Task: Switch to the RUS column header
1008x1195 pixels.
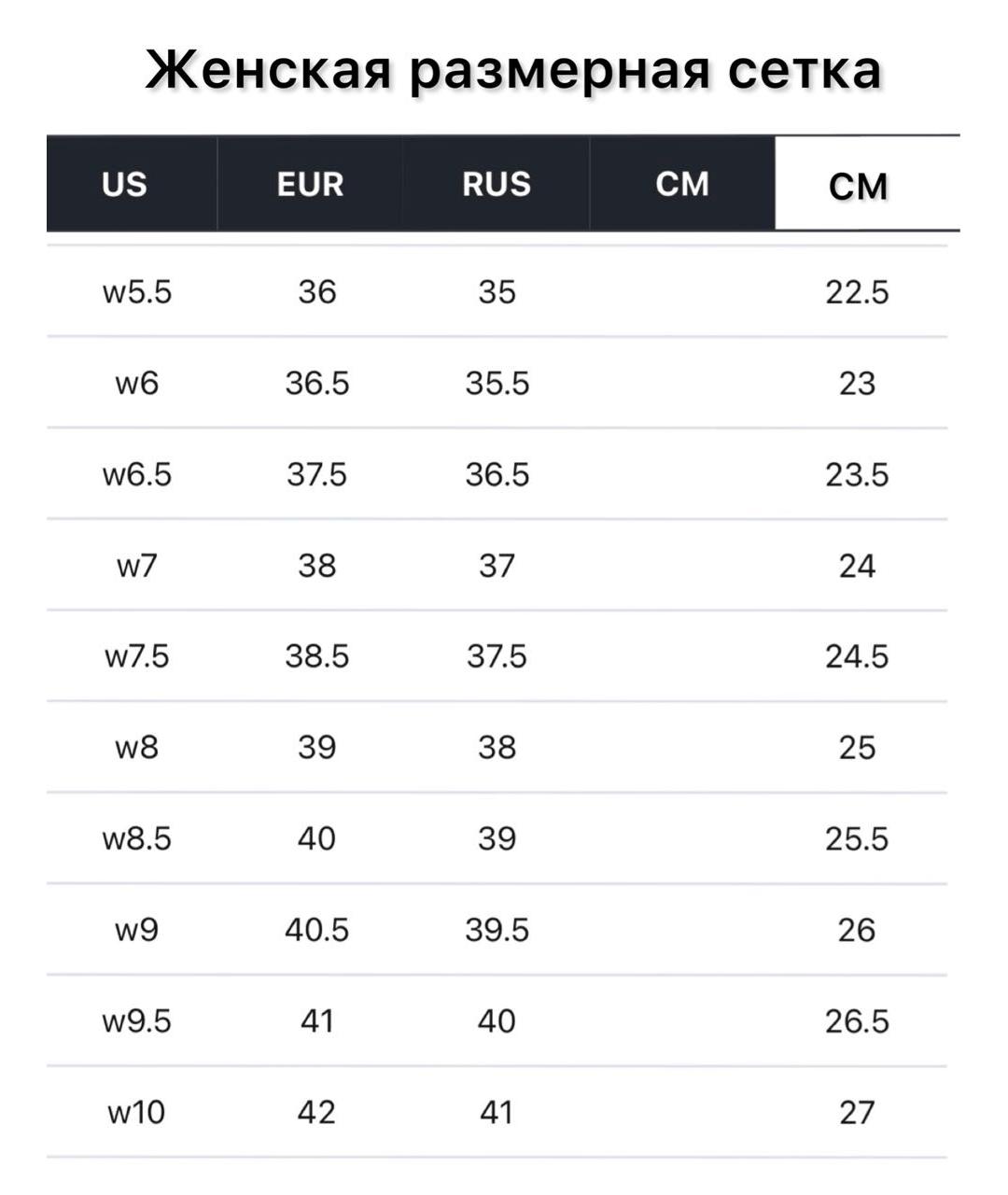Action: pos(497,184)
